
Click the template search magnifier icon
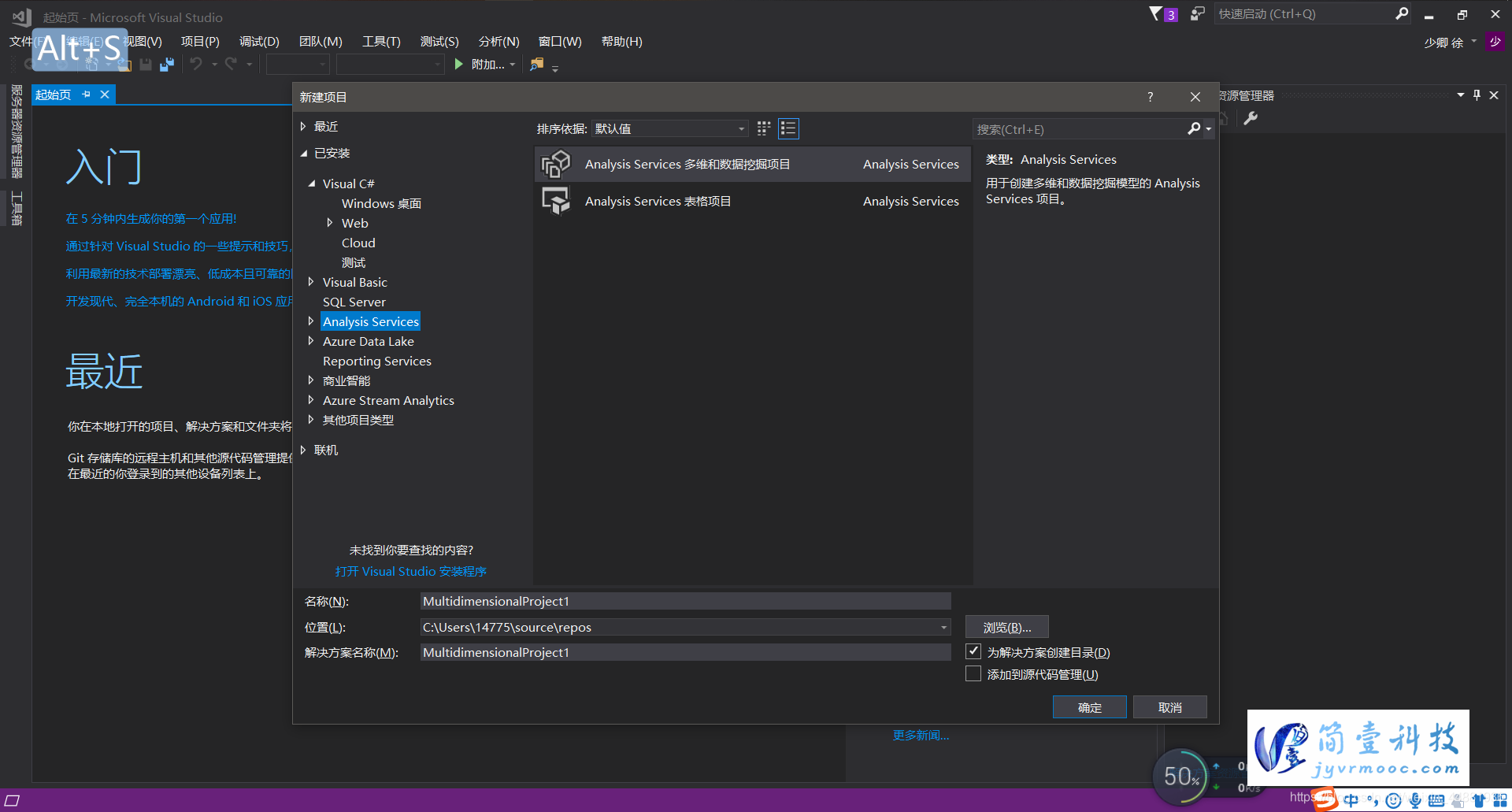pos(1194,128)
